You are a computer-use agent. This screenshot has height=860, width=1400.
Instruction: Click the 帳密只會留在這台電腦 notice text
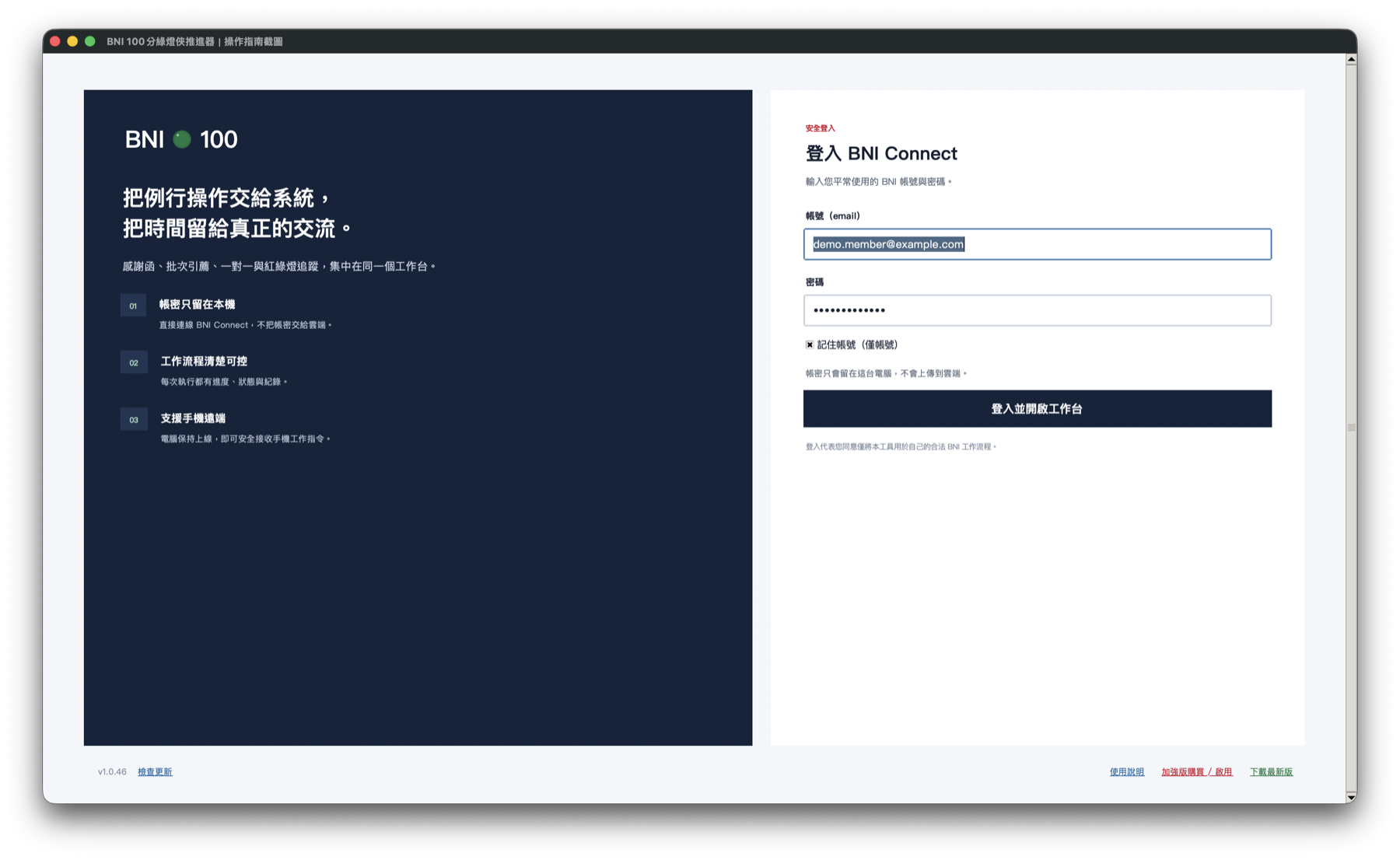(x=886, y=373)
